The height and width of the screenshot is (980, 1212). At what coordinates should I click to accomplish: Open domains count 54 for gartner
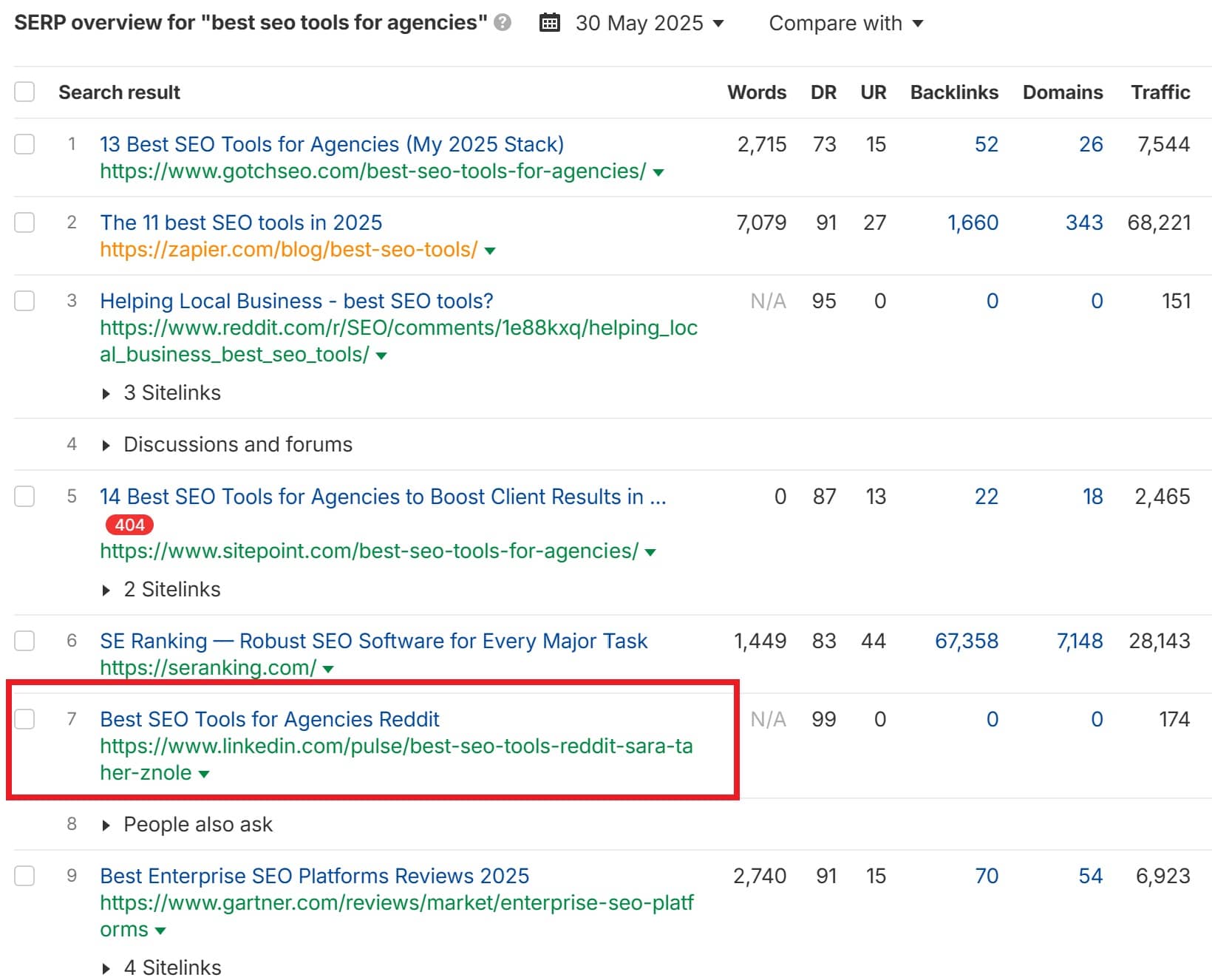coord(1091,876)
